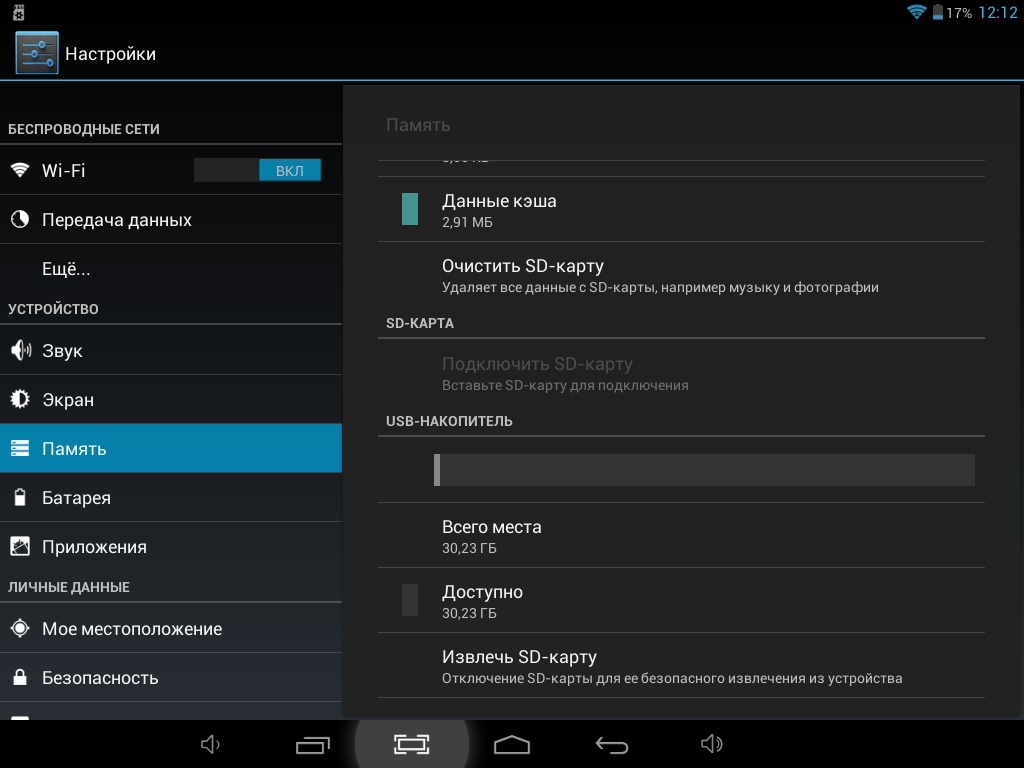The image size is (1024, 768).
Task: Tap the Приложения apps icon
Action: point(20,547)
